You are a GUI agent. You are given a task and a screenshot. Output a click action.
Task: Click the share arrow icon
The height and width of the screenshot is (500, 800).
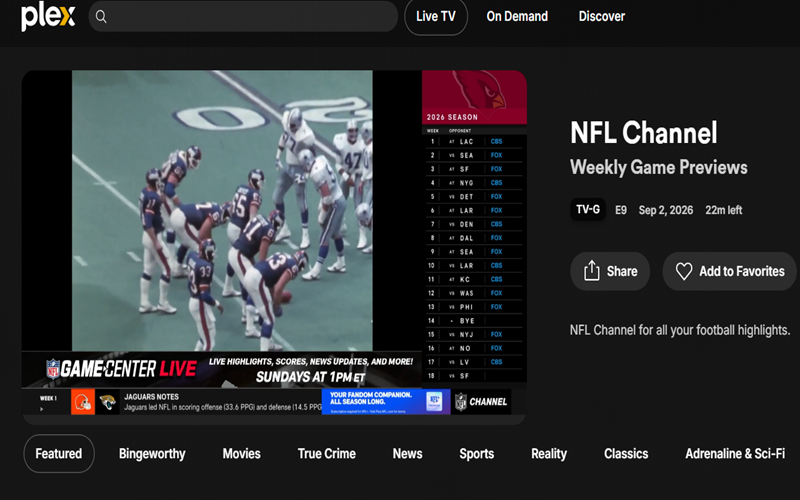[x=591, y=270]
